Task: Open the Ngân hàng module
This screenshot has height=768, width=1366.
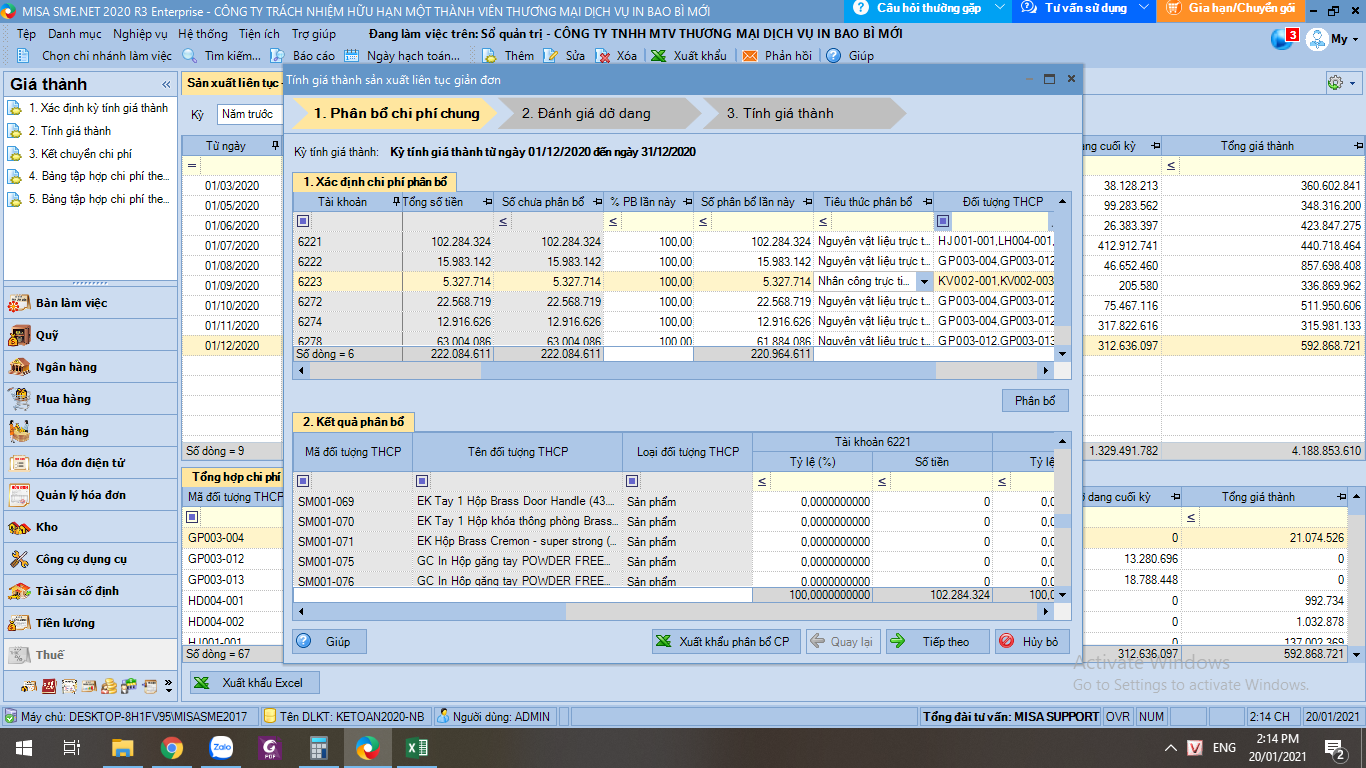Action: pos(90,367)
